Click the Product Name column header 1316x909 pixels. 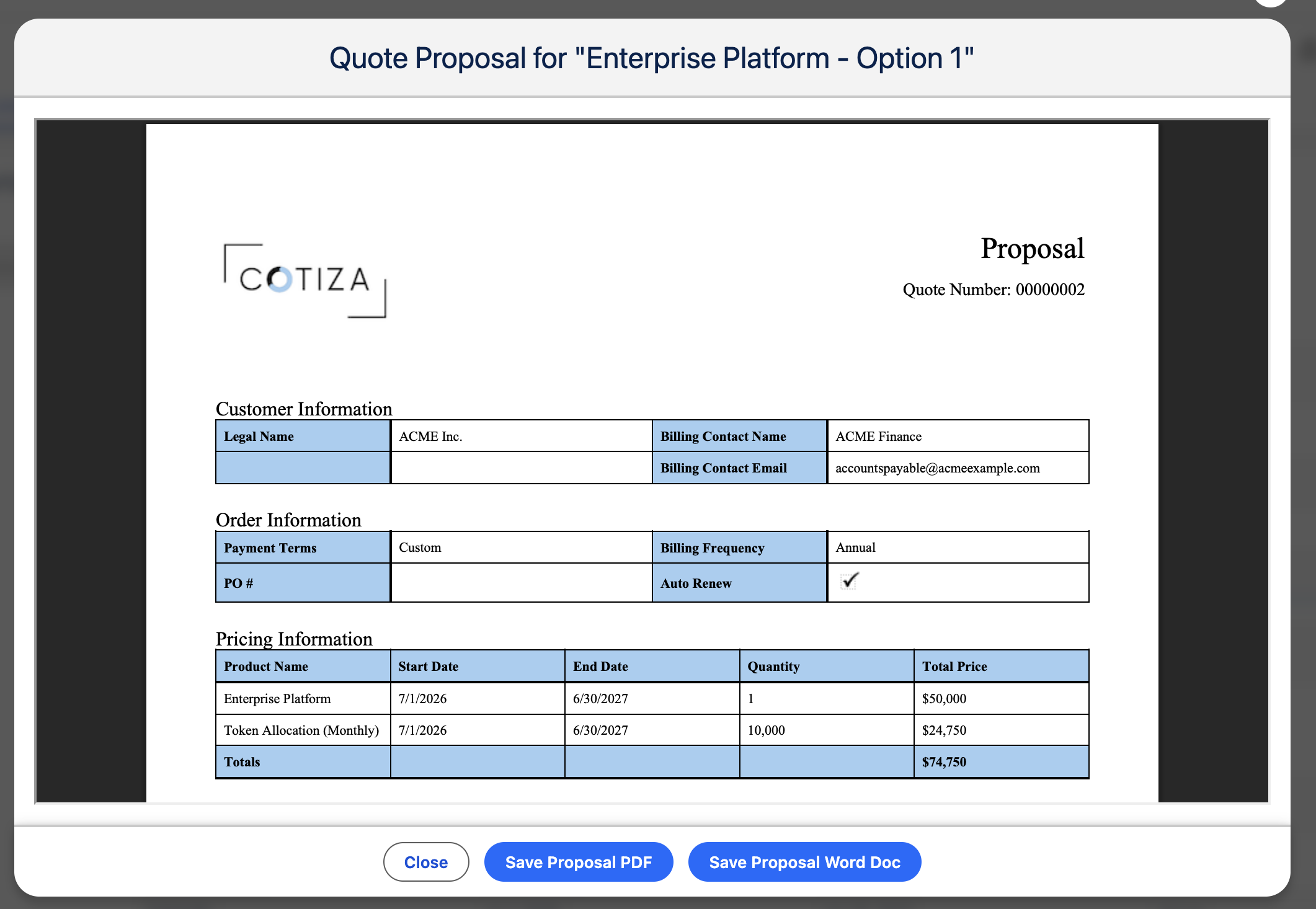click(303, 667)
